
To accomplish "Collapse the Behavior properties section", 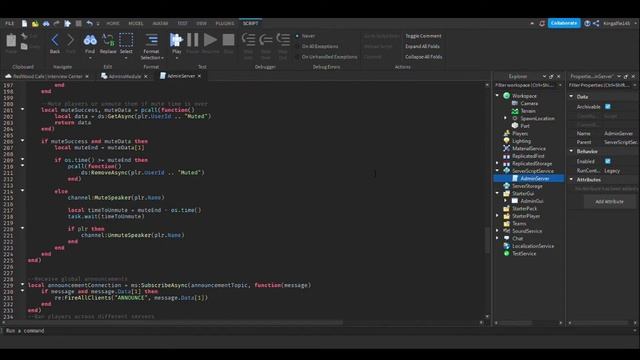I will click(571, 151).
